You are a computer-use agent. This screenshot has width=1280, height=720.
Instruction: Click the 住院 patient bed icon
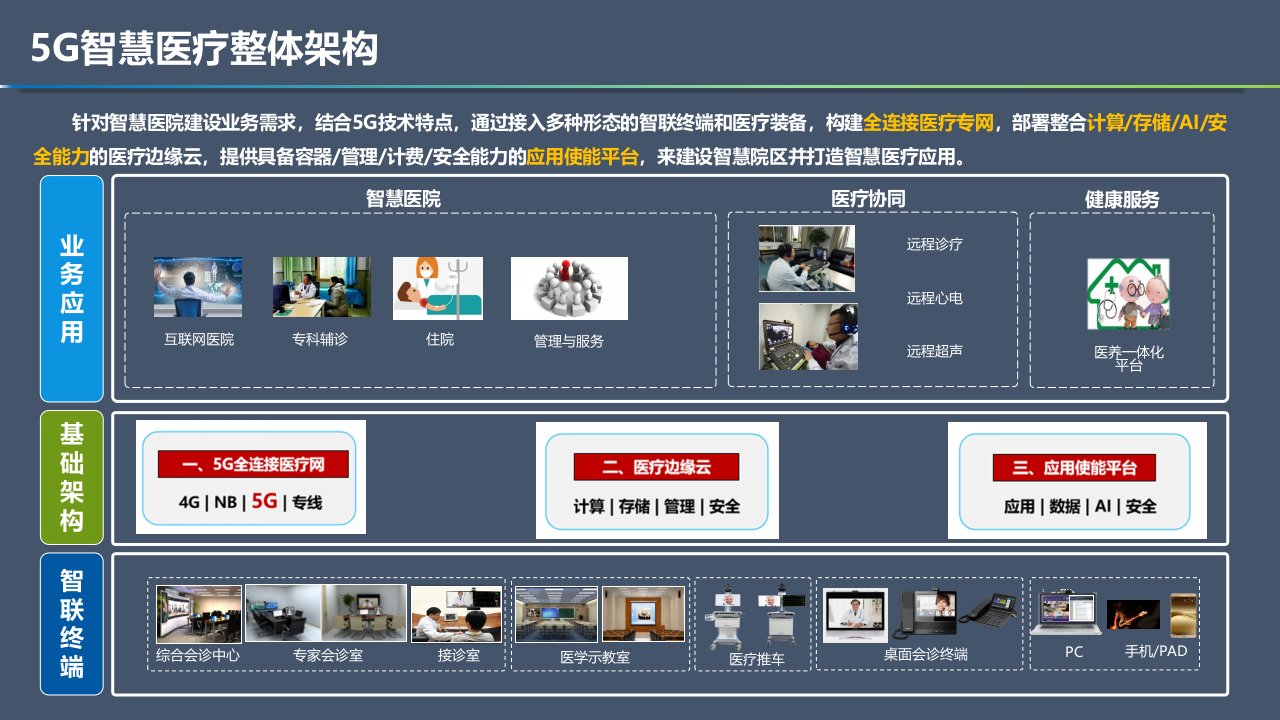click(437, 288)
